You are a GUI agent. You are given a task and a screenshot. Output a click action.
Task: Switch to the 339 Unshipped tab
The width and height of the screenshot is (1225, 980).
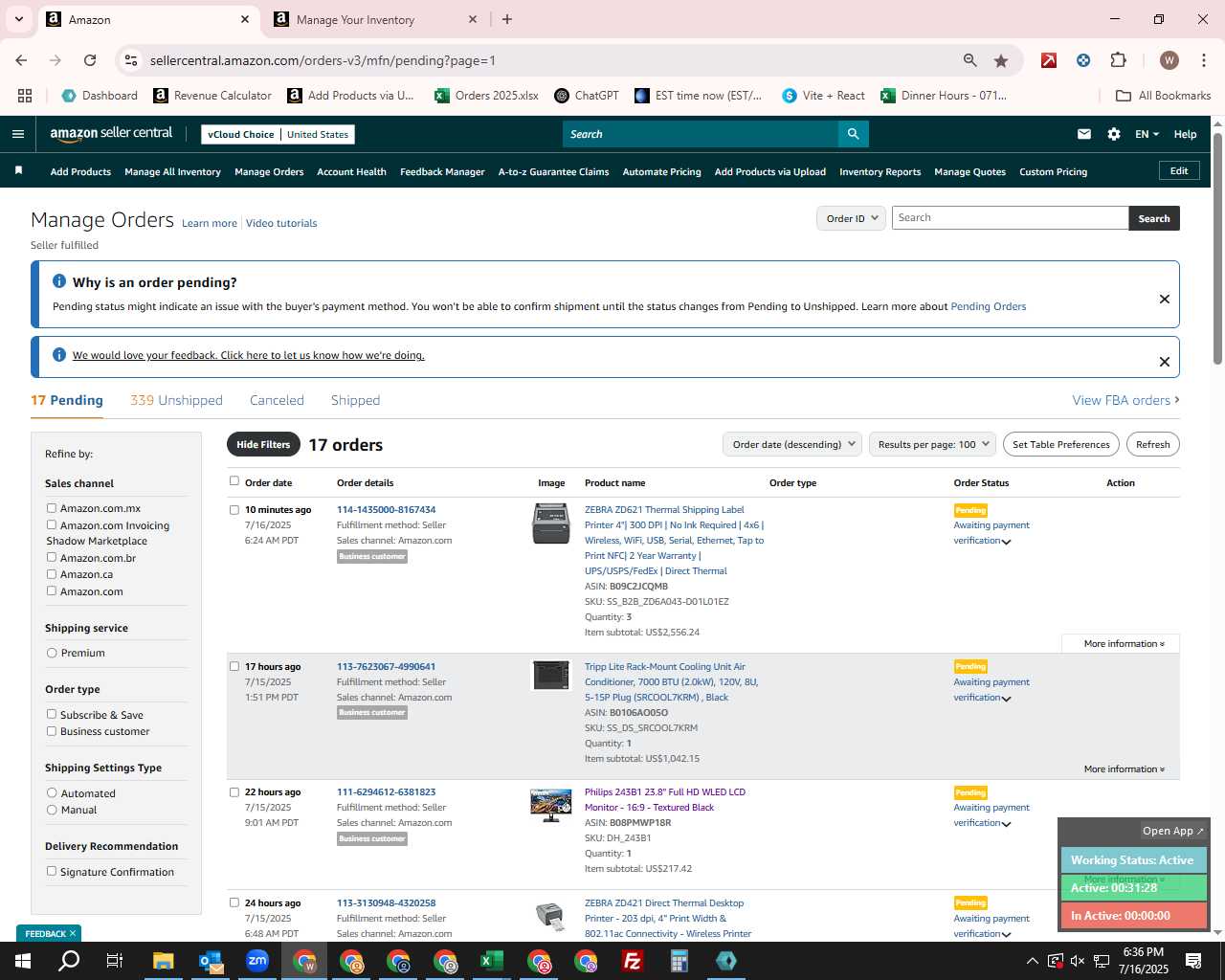coord(176,400)
